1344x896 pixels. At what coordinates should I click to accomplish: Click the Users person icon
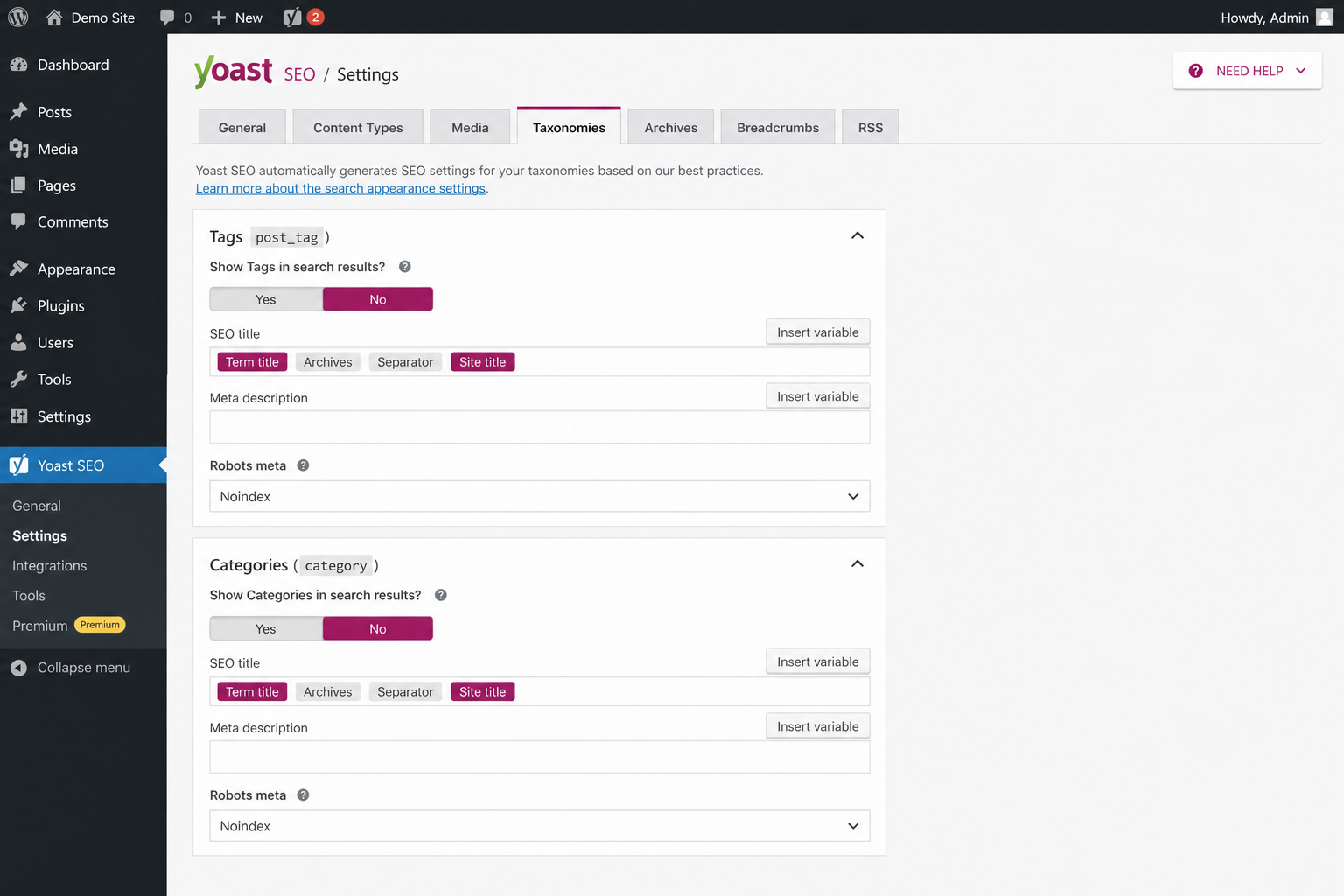pos(18,342)
